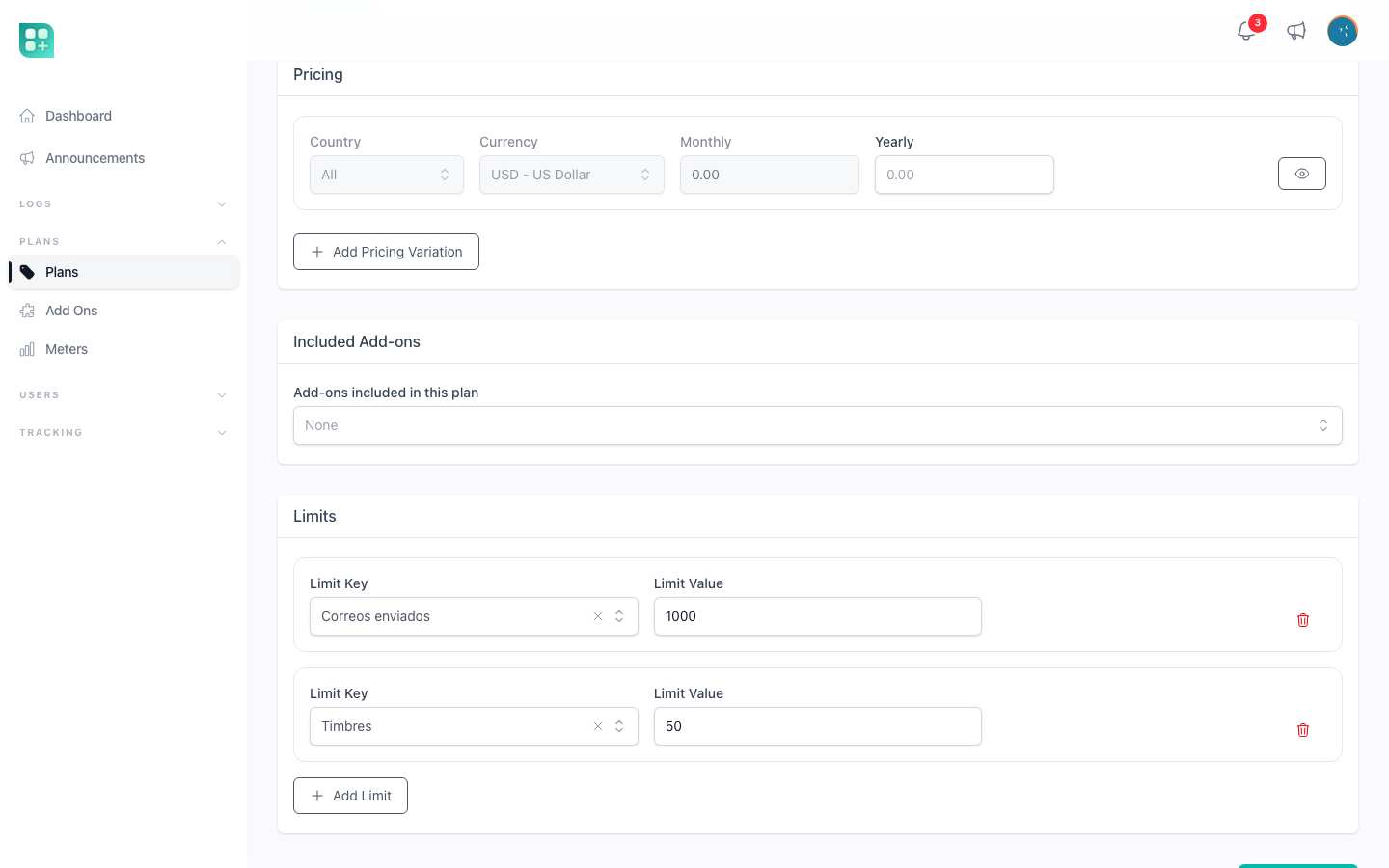Image resolution: width=1389 pixels, height=868 pixels.
Task: Open the included add-ons dropdown
Action: point(818,425)
